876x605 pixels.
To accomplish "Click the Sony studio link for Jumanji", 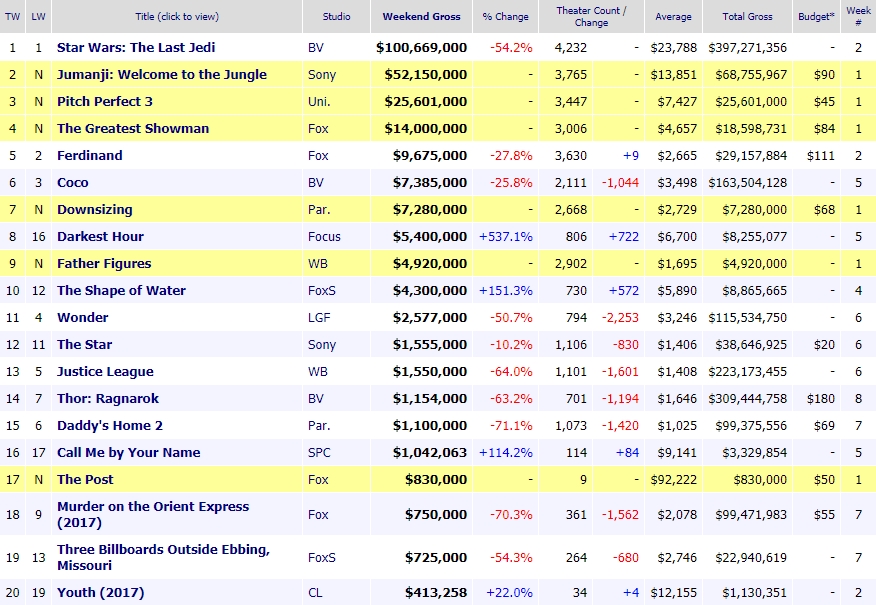I will (x=322, y=74).
